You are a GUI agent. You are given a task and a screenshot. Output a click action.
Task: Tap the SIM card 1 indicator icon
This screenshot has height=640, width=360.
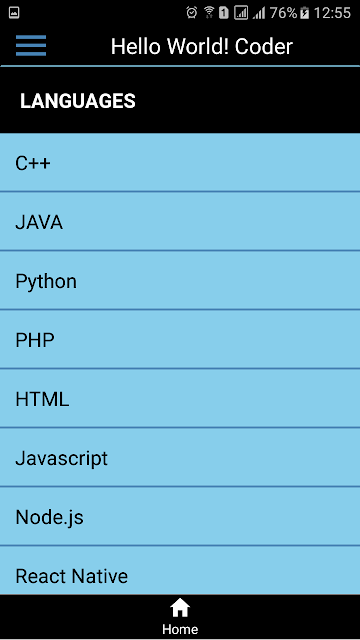tap(224, 13)
